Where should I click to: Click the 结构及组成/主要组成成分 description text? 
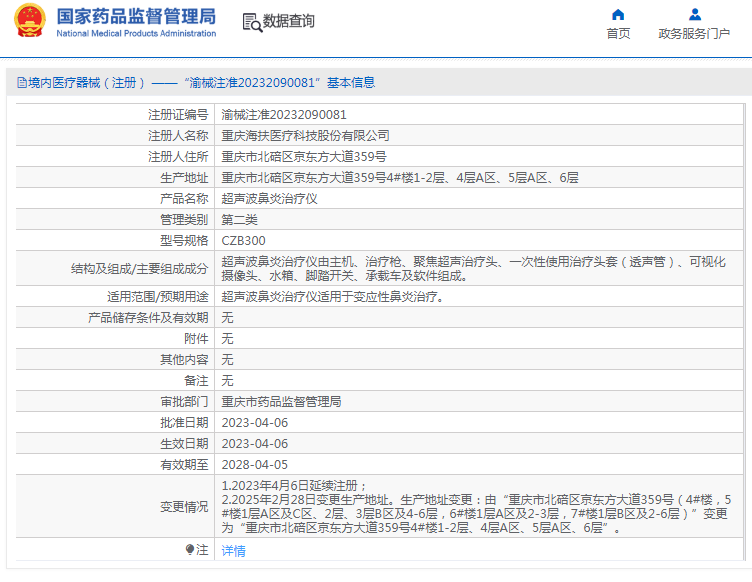[473, 268]
